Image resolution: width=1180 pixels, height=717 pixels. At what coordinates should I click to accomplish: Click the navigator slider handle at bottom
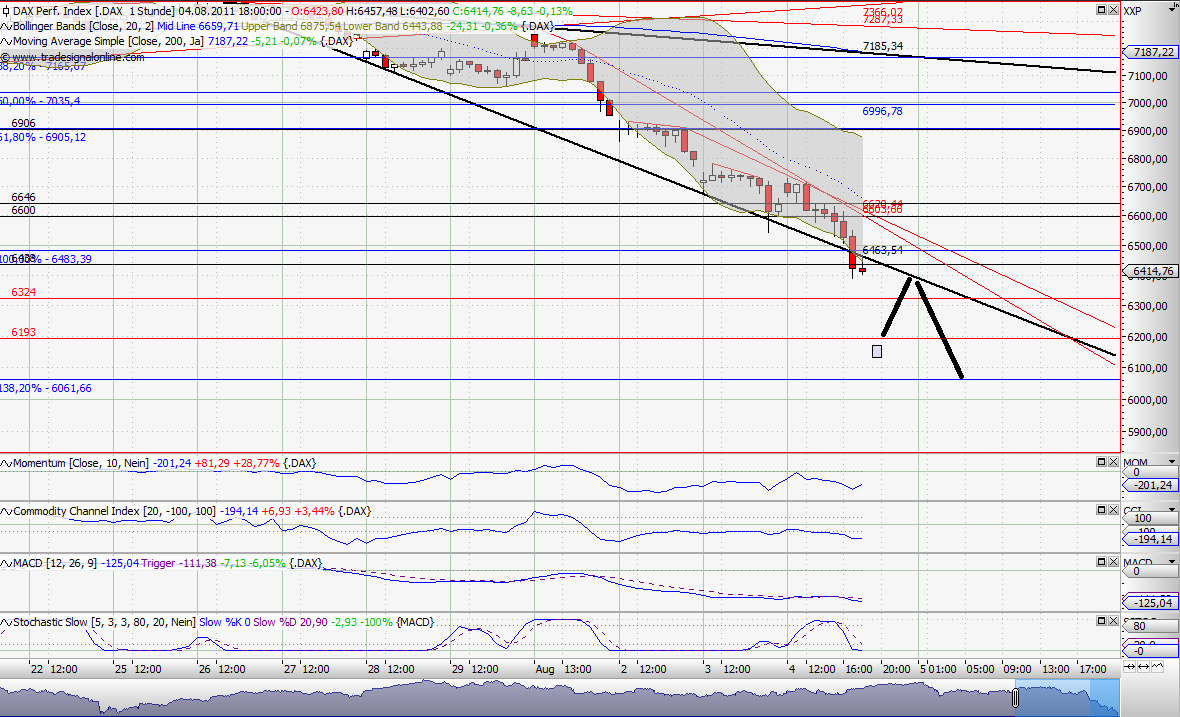click(x=1015, y=697)
